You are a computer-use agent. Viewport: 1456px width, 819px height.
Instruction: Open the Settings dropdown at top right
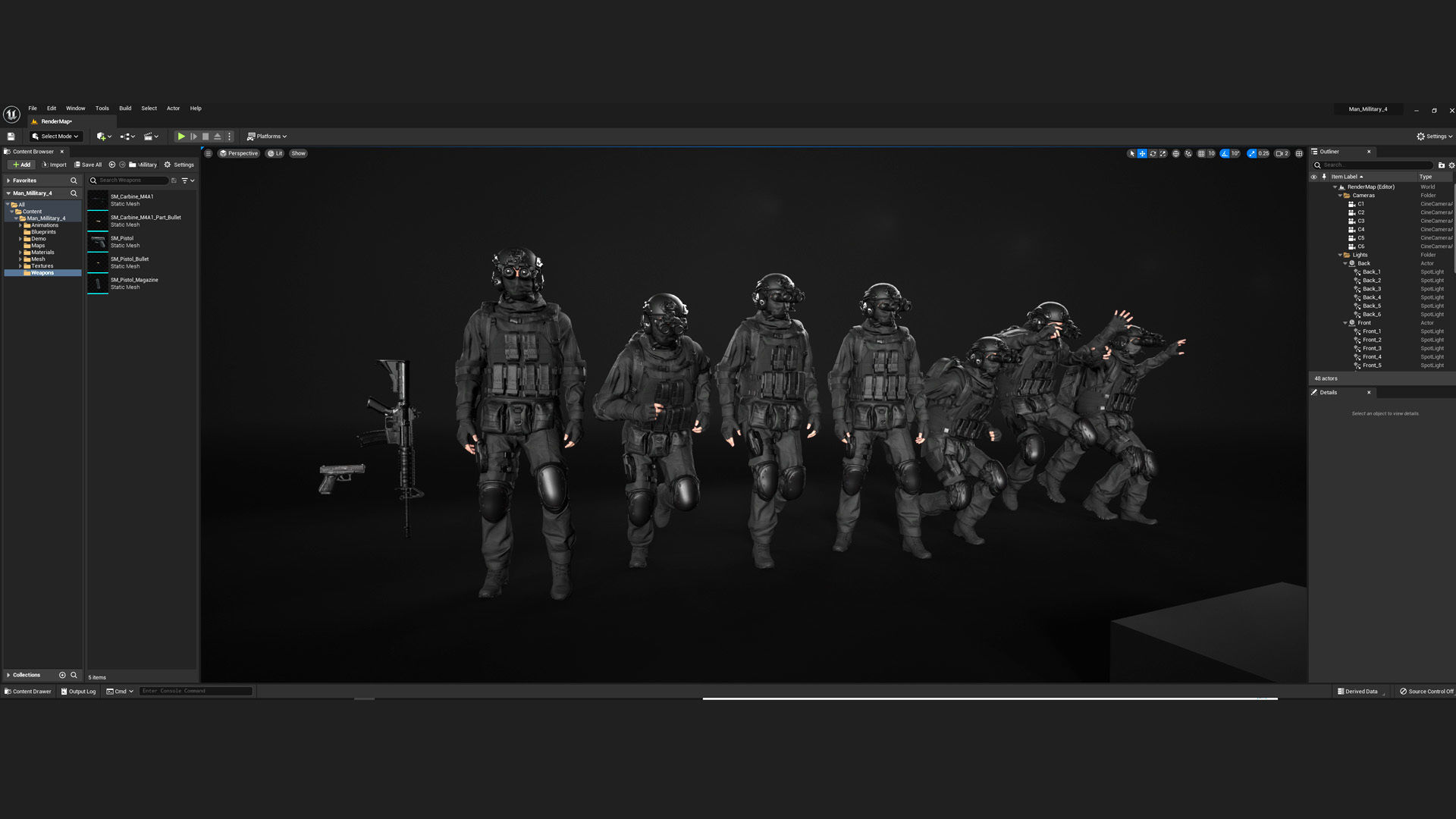tap(1434, 136)
